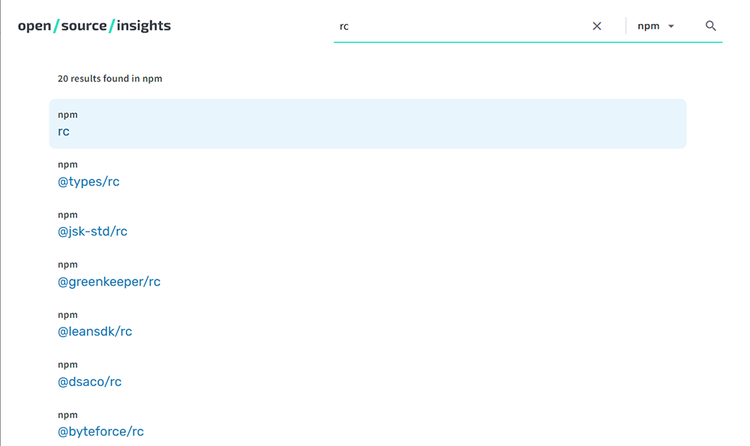Open the '@types/rc' package result
Viewport: 750px width, 446px height.
(88, 181)
